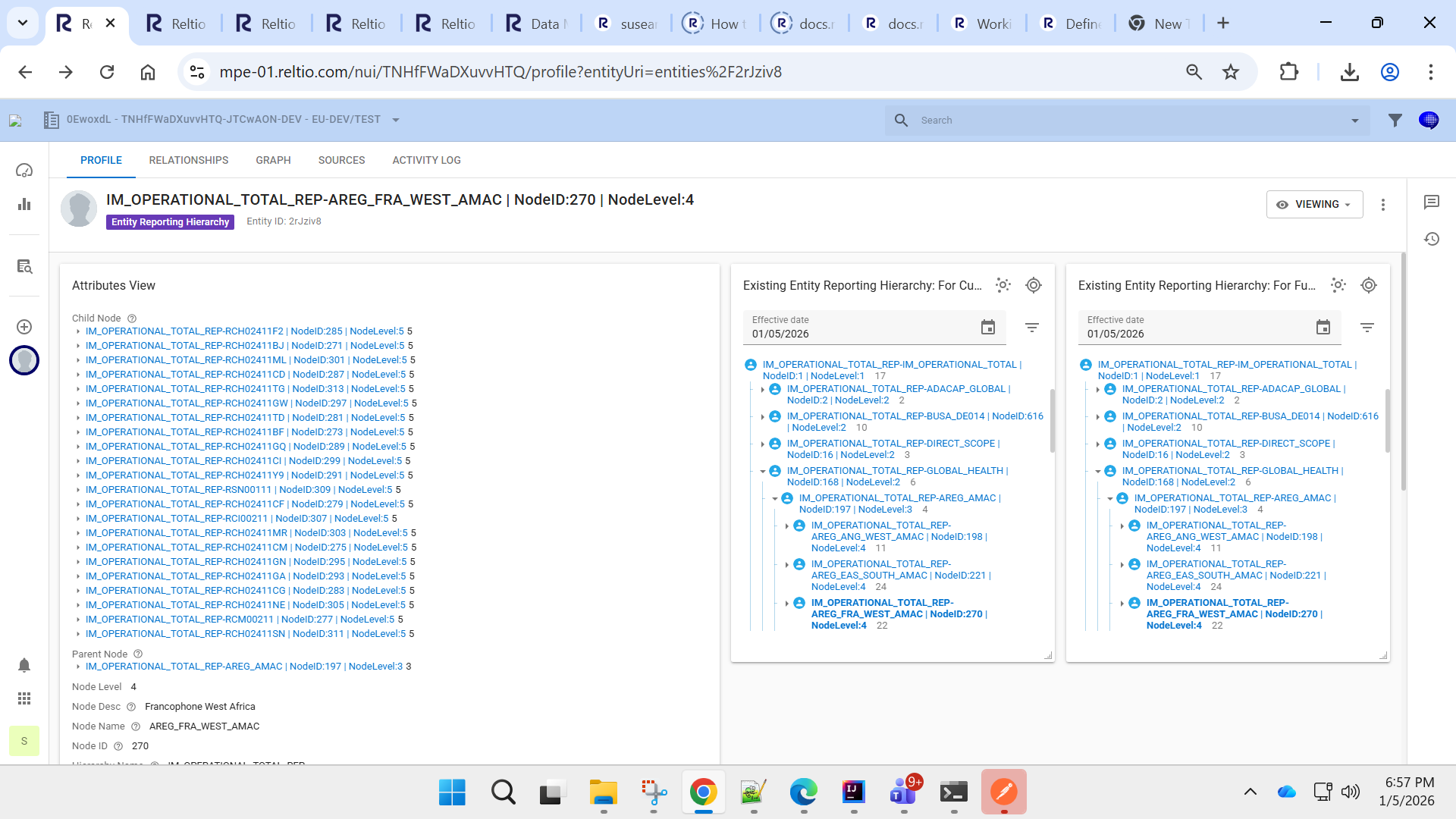Open the comments panel icon

pyautogui.click(x=1432, y=202)
